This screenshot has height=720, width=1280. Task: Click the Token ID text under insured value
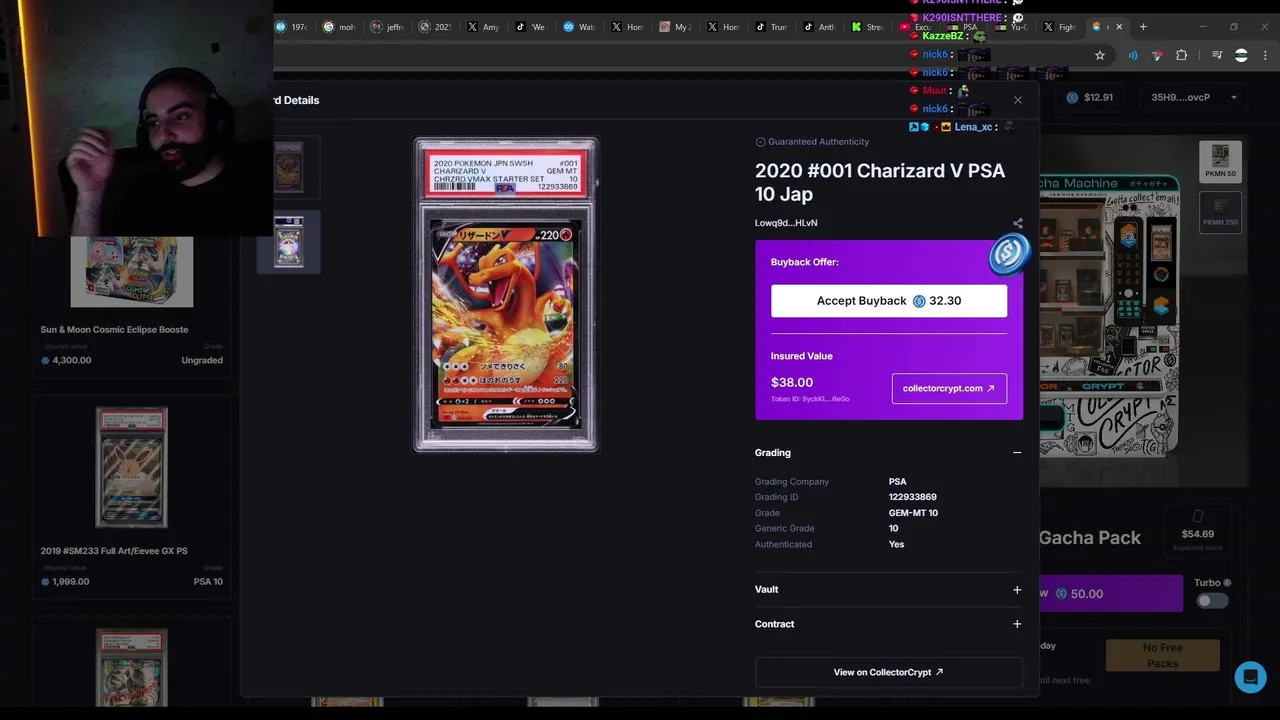(x=810, y=399)
